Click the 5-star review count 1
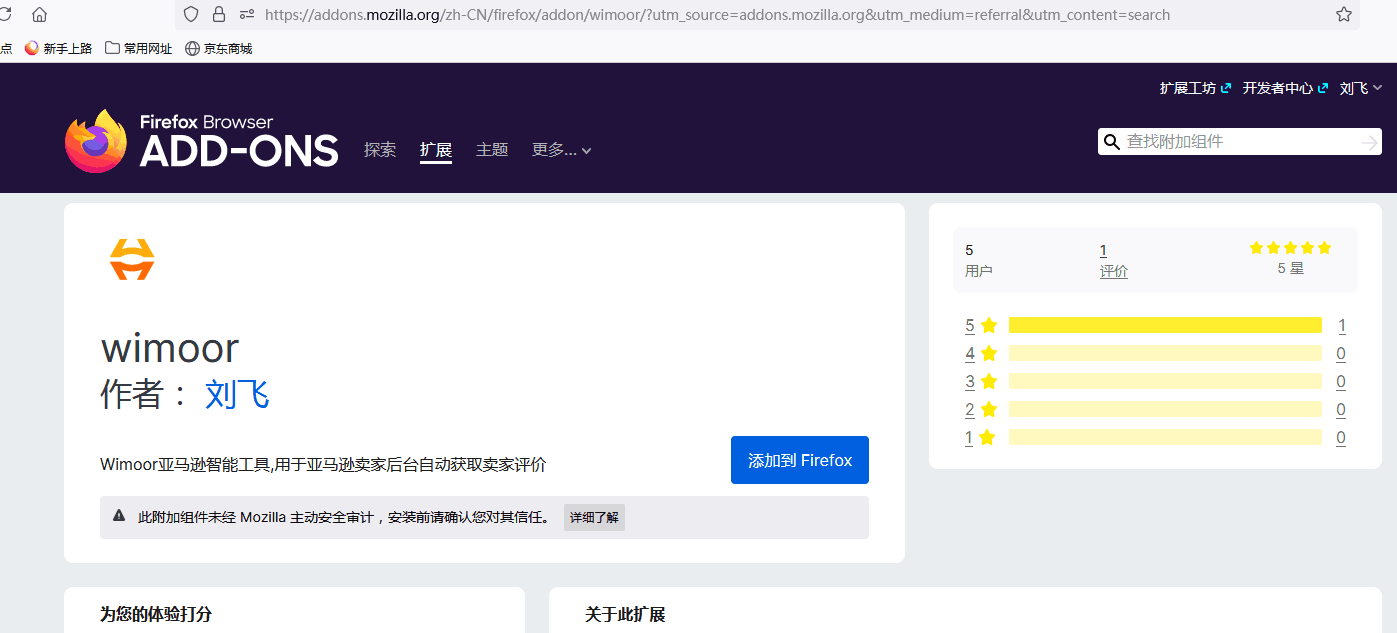This screenshot has width=1397, height=633. (1341, 325)
